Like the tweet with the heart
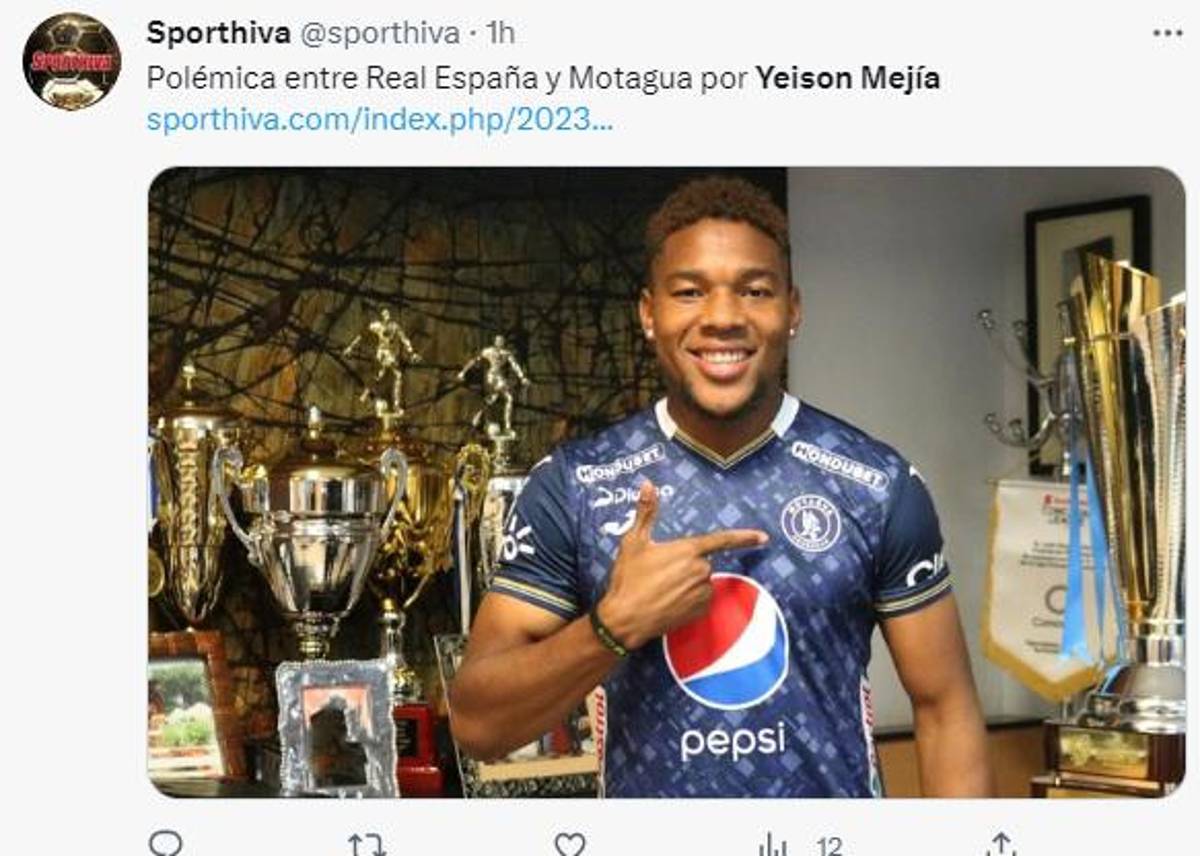The height and width of the screenshot is (856, 1200). (x=570, y=845)
